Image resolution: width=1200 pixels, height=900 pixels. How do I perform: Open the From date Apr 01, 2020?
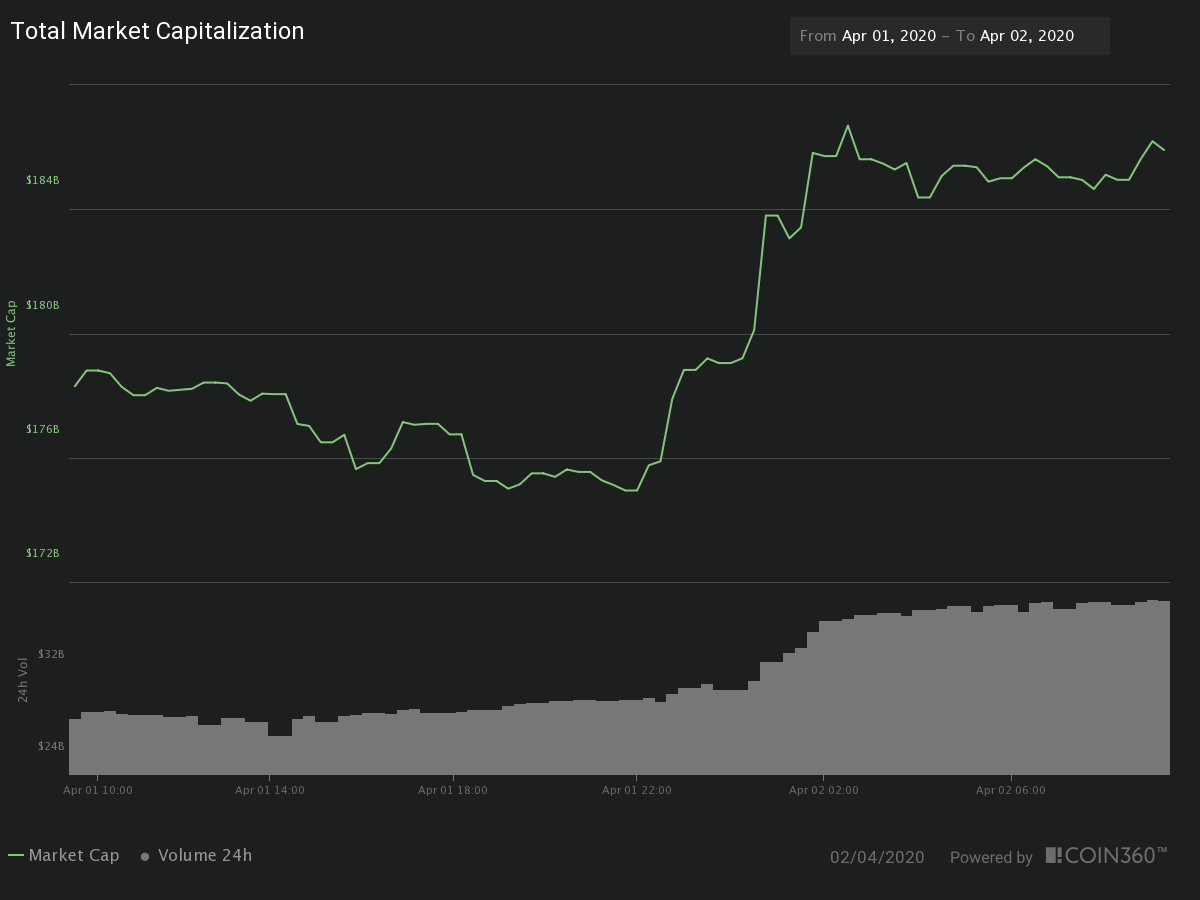[889, 36]
